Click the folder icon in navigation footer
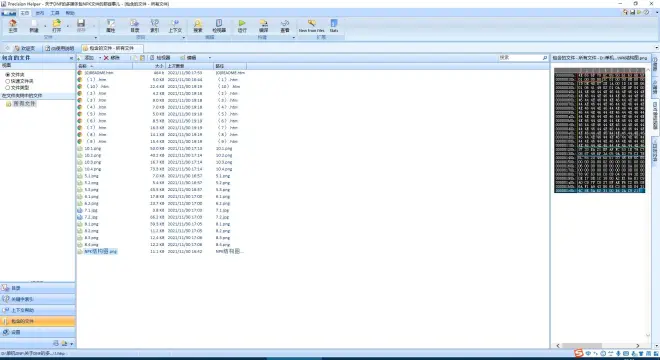Viewport: 660px width, 360px height. coord(64,343)
